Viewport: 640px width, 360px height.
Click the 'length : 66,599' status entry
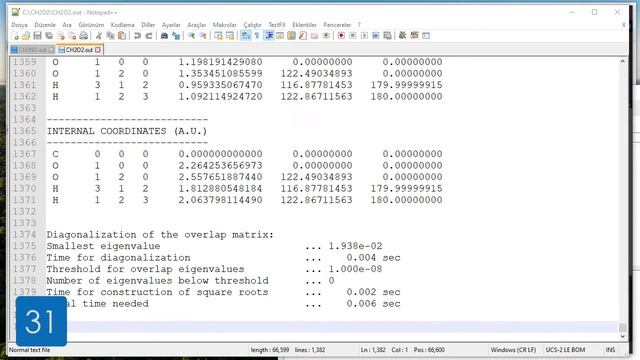pyautogui.click(x=270, y=350)
